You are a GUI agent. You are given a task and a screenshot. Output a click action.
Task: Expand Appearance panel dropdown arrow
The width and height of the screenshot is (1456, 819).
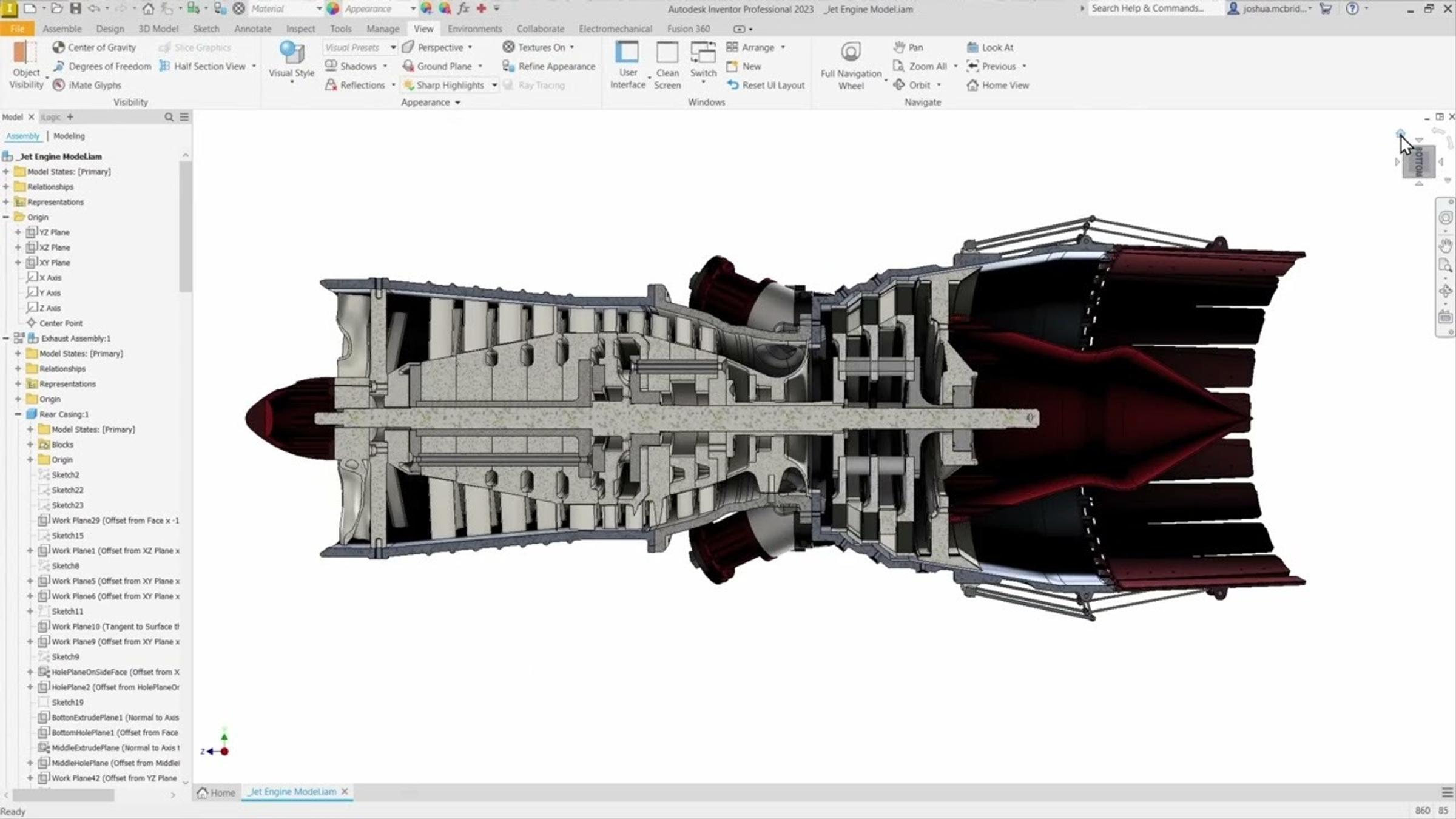(x=457, y=103)
